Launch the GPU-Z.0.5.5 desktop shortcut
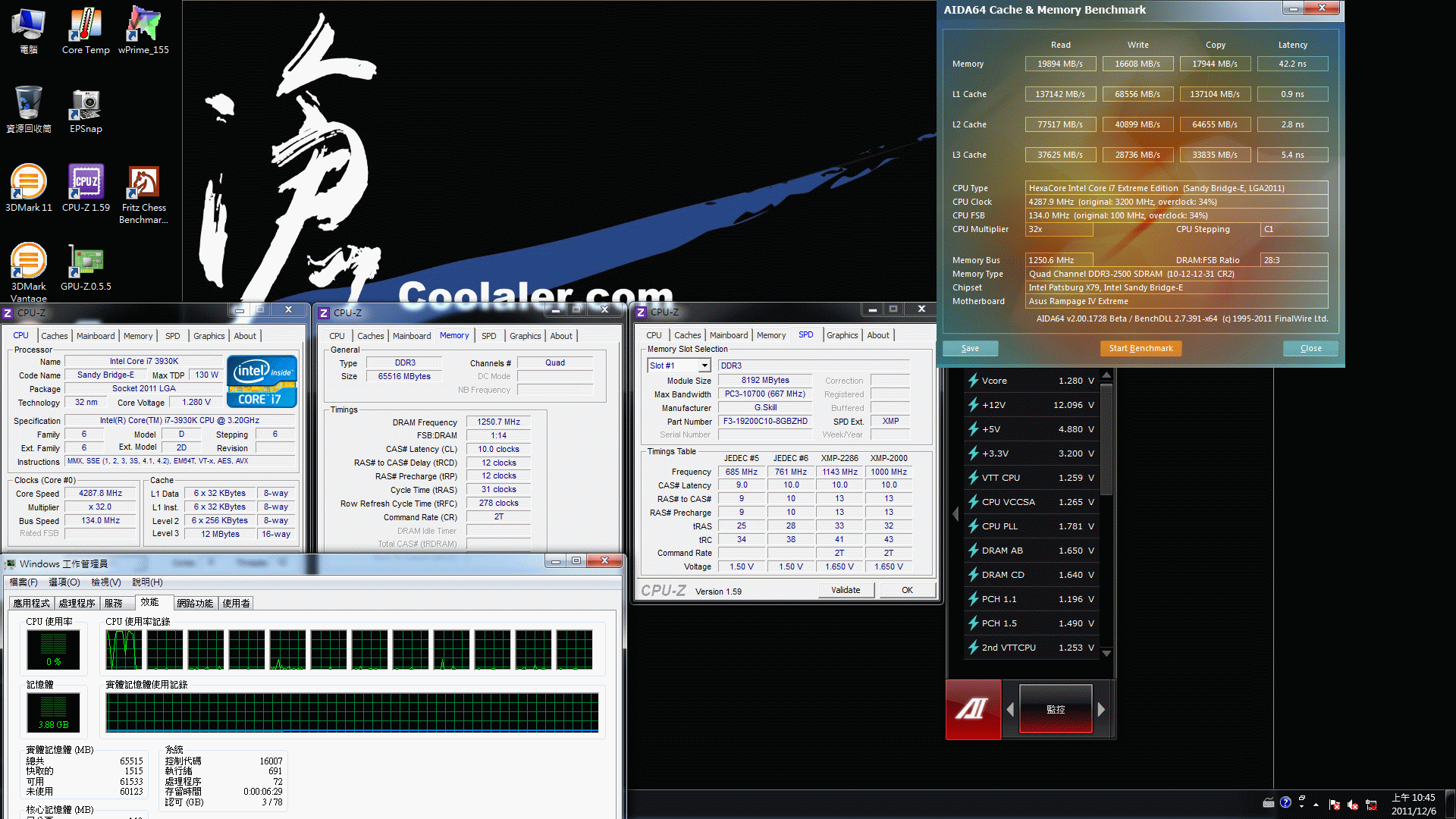The height and width of the screenshot is (819, 1456). coord(86,267)
